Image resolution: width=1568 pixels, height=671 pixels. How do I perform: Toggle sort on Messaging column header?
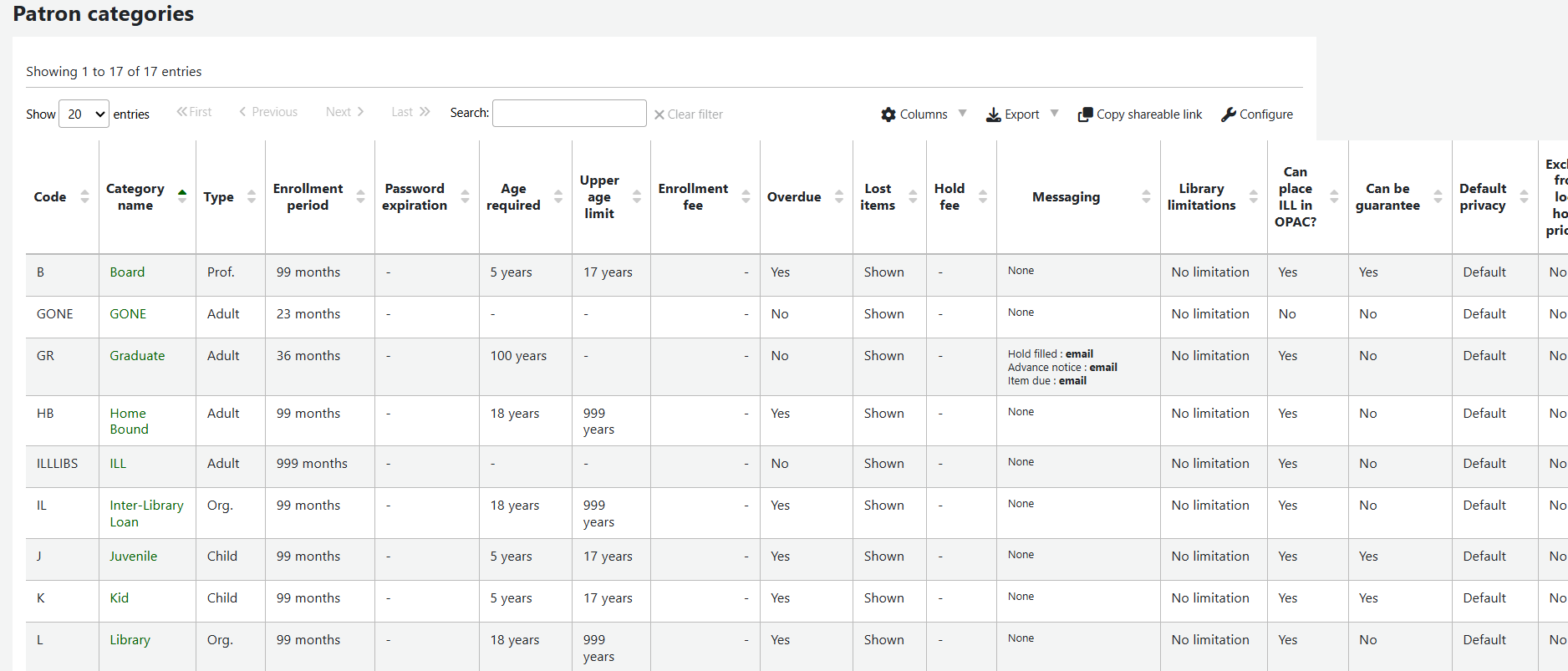coord(1145,197)
